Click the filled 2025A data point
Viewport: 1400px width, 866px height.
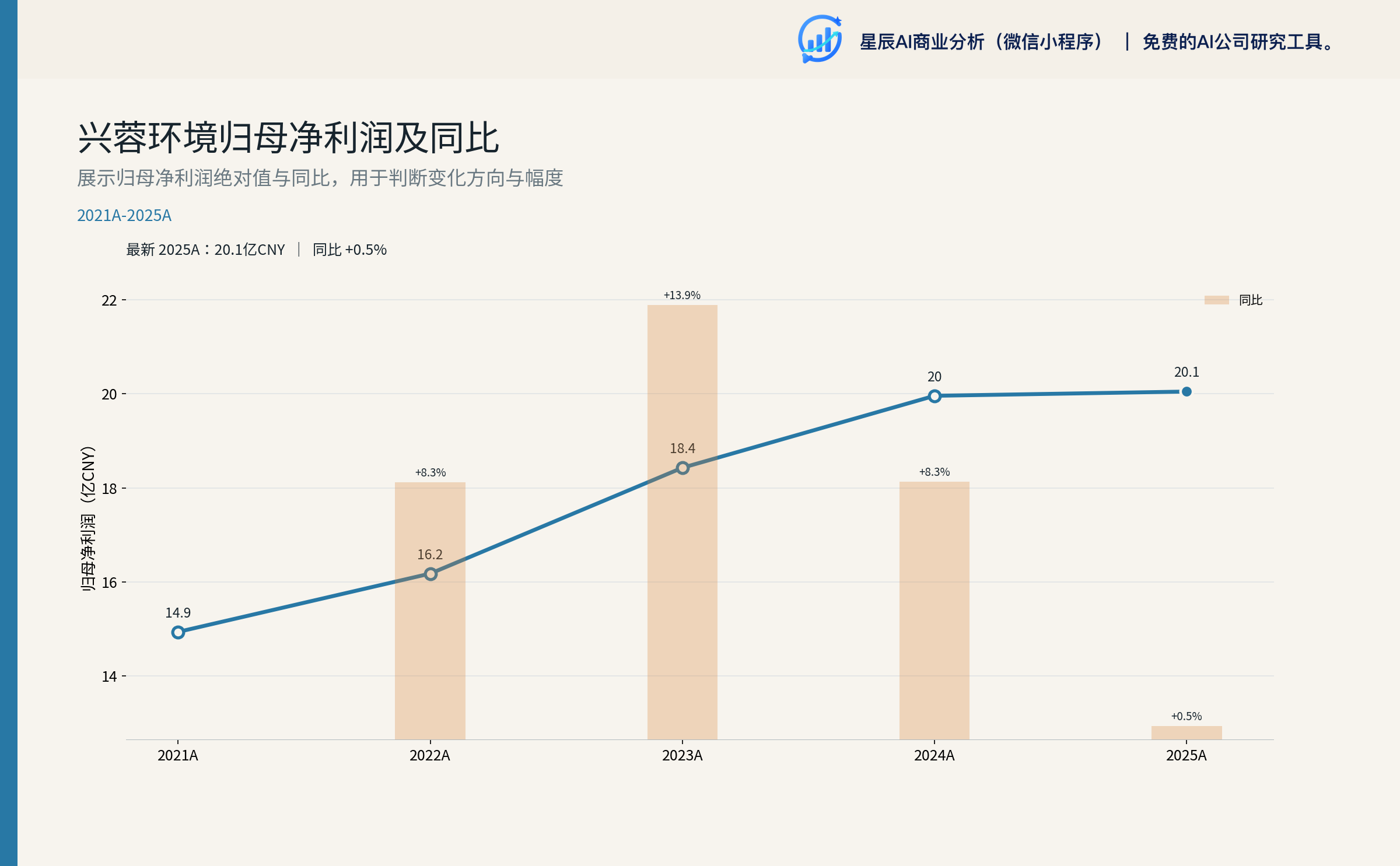pos(1186,392)
